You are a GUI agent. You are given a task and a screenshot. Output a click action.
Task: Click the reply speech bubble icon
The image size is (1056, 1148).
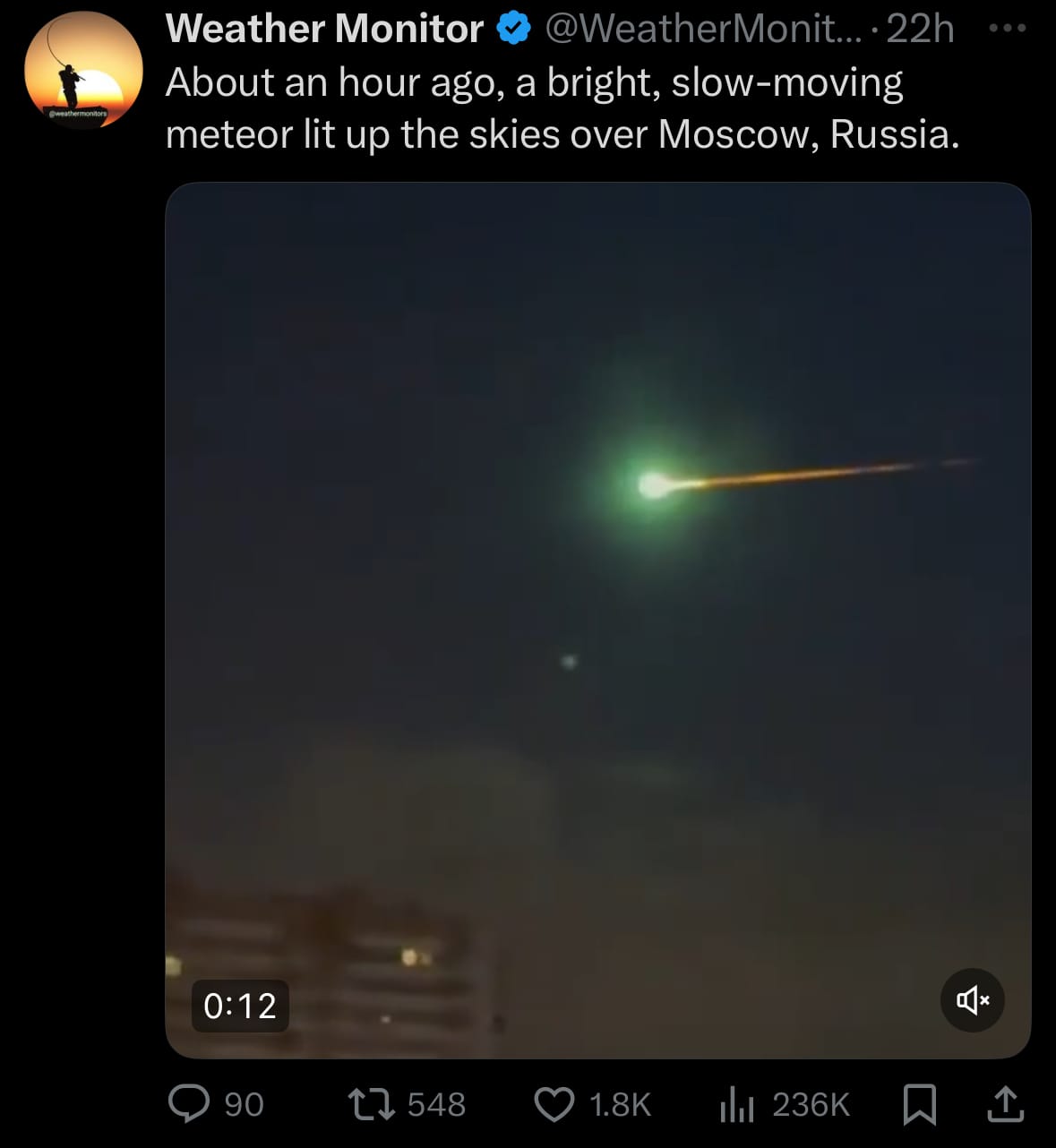tap(189, 1103)
